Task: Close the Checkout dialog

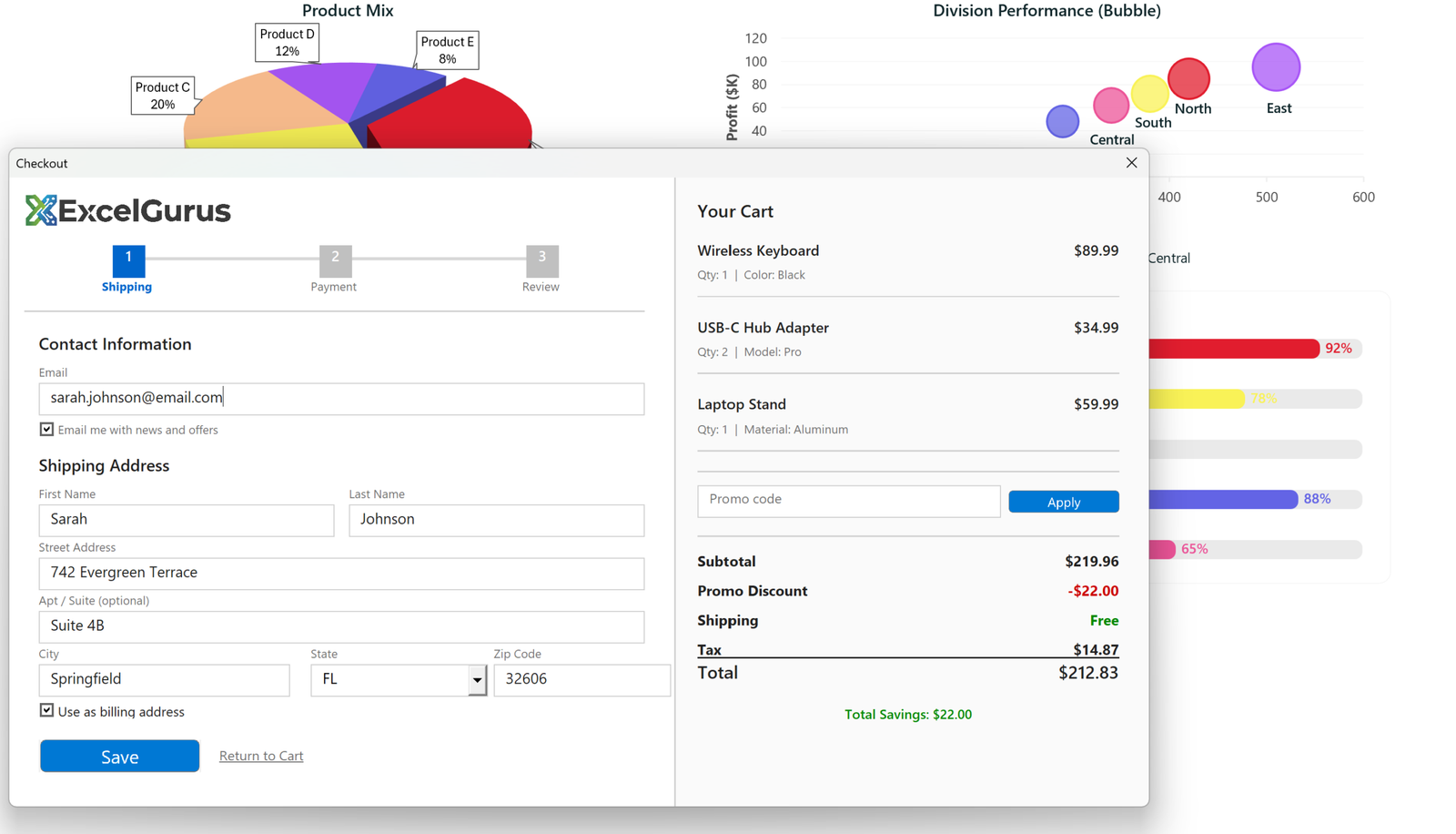Action: coord(1131,163)
